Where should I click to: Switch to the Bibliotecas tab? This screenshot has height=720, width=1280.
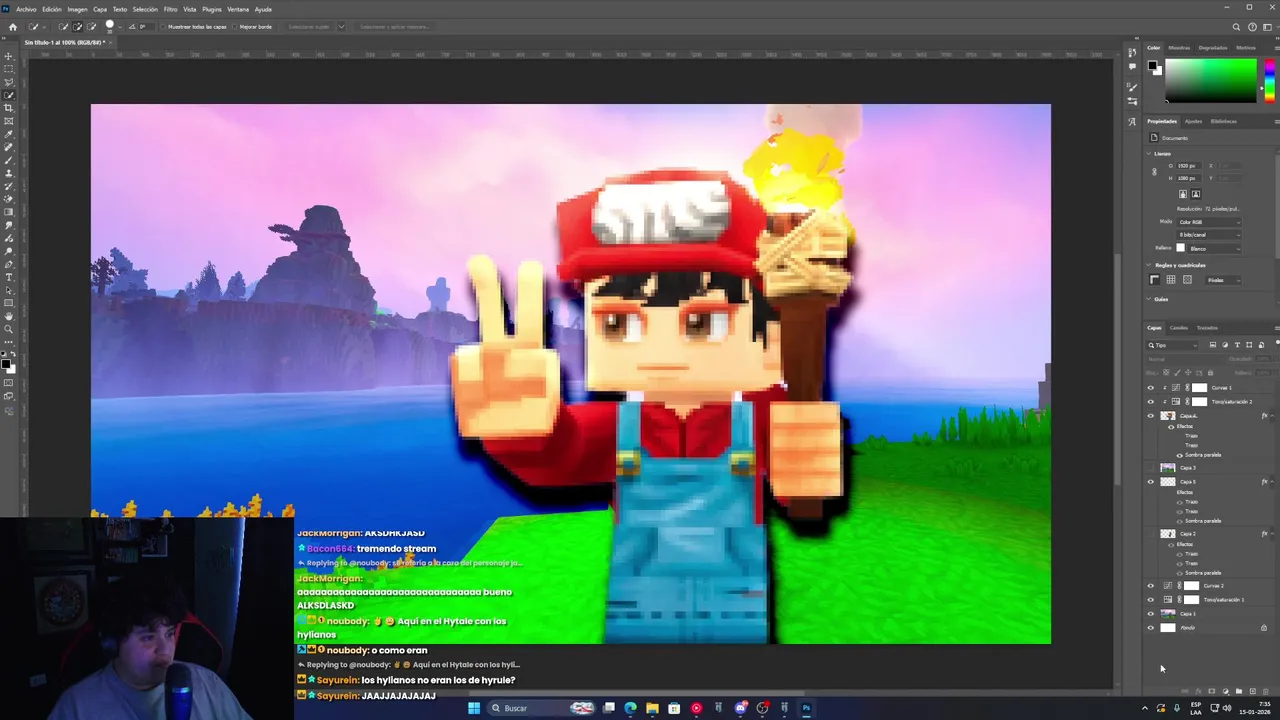point(1223,121)
